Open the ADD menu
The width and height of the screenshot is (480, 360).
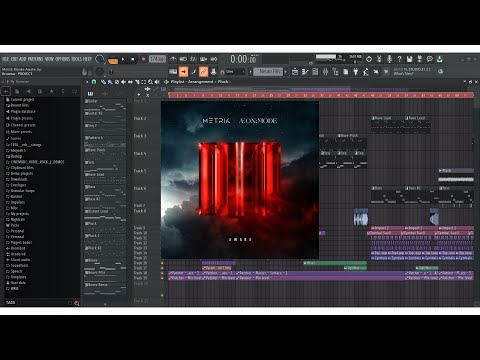[x=23, y=59]
